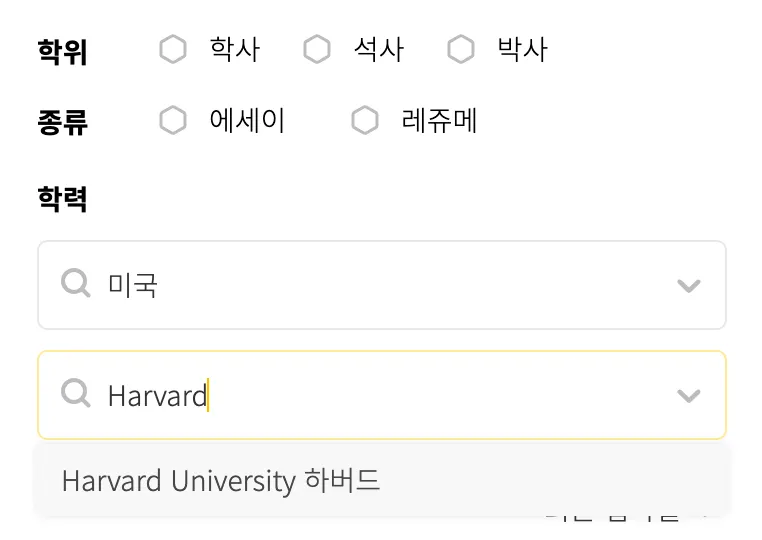
Task: Click the 학위 section heading
Action: [62, 51]
